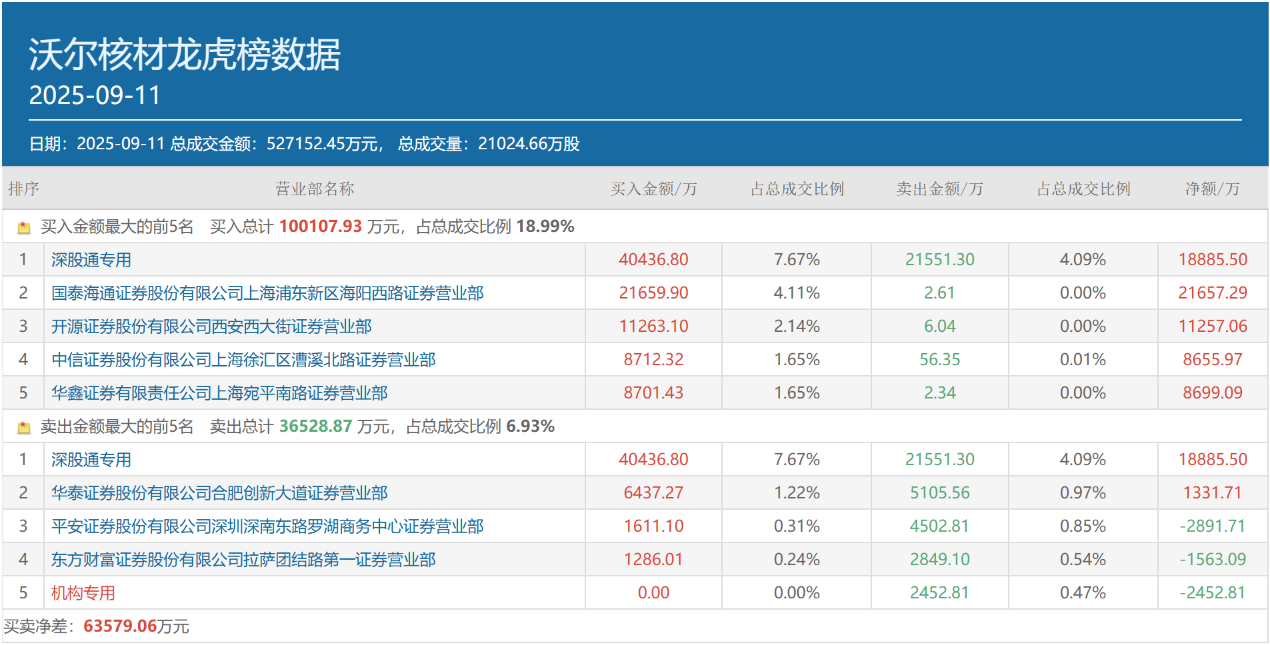Click the red 机构专用 link
This screenshot has width=1270, height=645.
tap(83, 593)
